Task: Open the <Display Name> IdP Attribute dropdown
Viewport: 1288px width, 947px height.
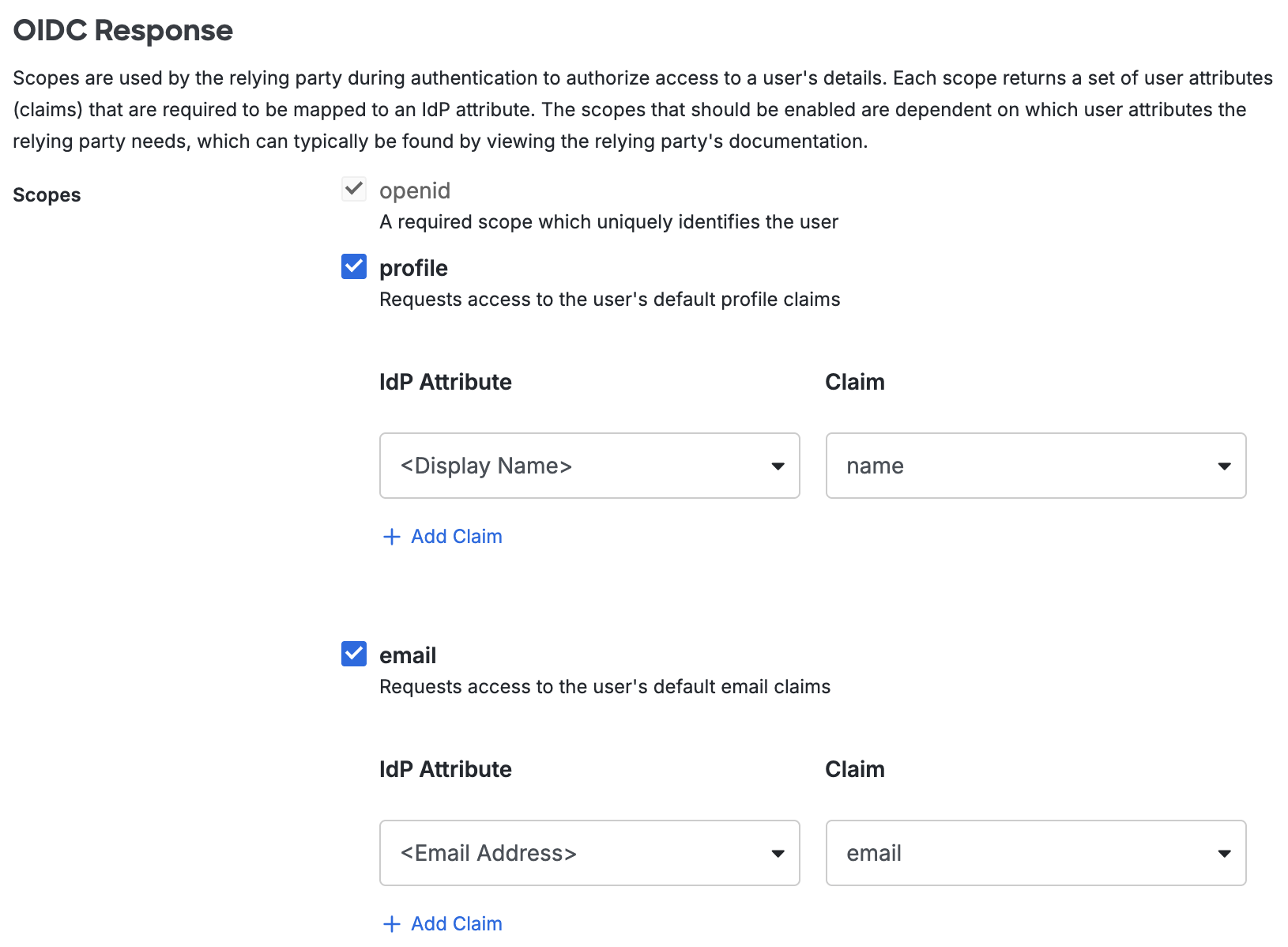Action: tap(589, 466)
